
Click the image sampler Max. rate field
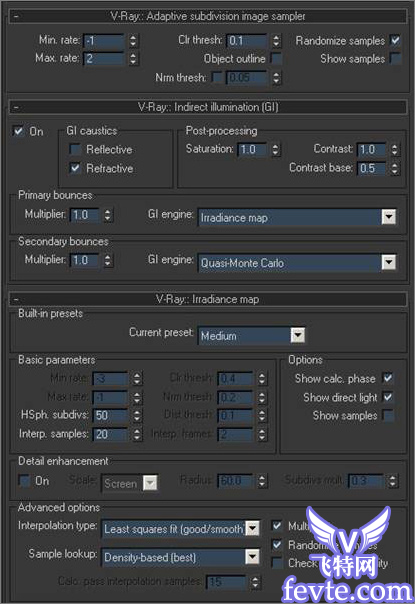tap(104, 59)
